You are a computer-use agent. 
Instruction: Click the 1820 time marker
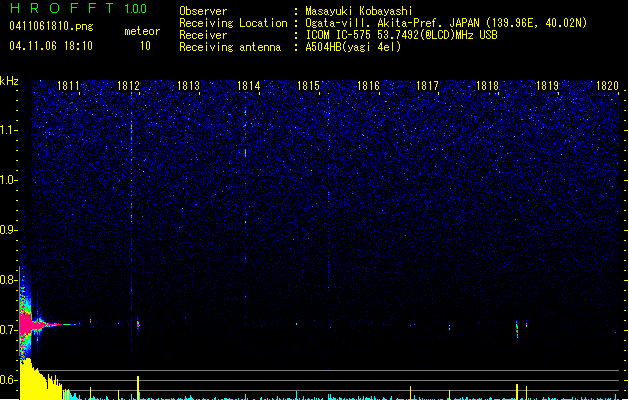[x=607, y=86]
